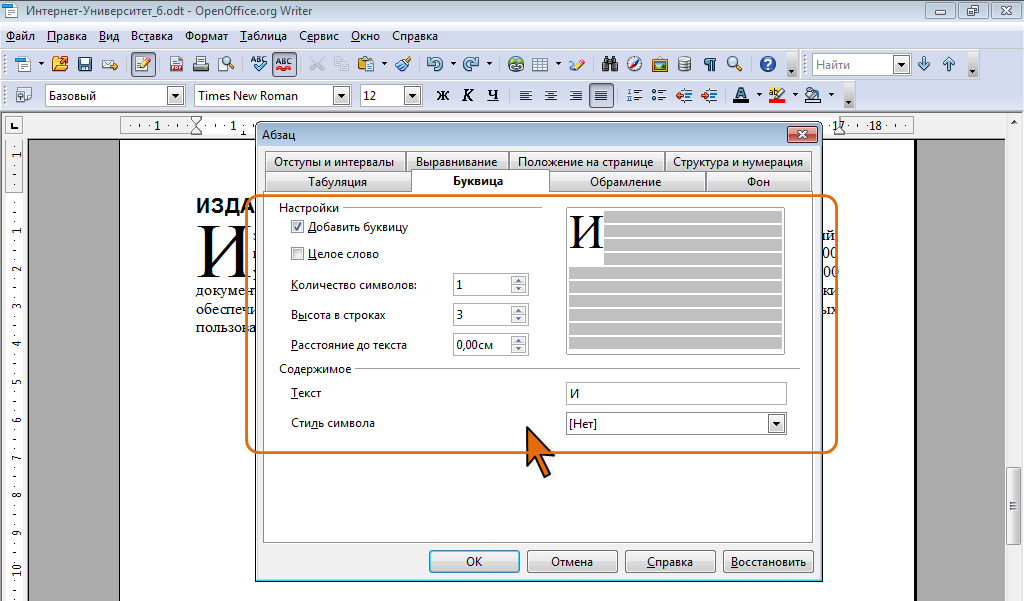Export directly as PDF icon
This screenshot has width=1024, height=601.
[176, 64]
